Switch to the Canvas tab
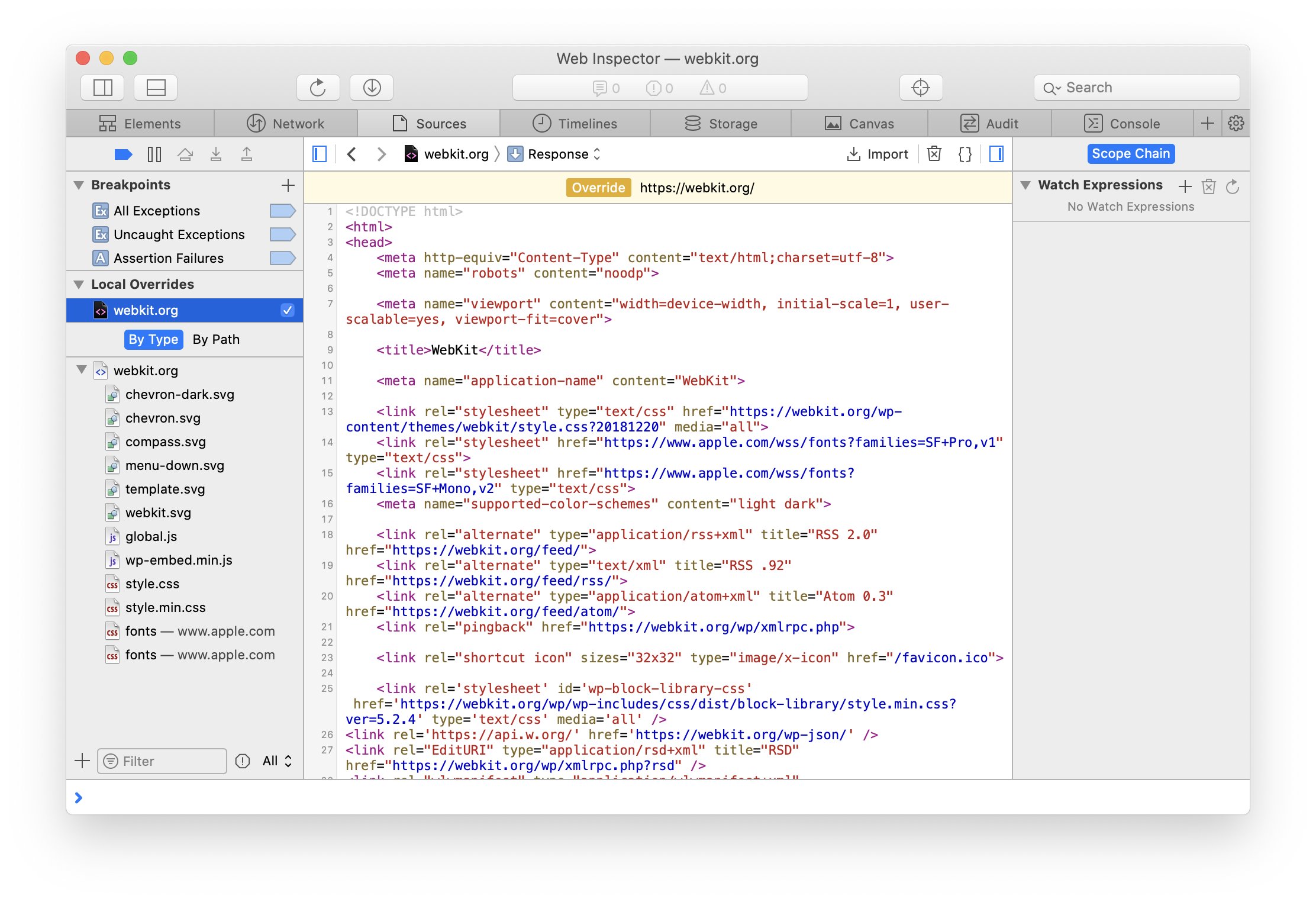Image resolution: width=1316 pixels, height=902 pixels. coord(859,124)
